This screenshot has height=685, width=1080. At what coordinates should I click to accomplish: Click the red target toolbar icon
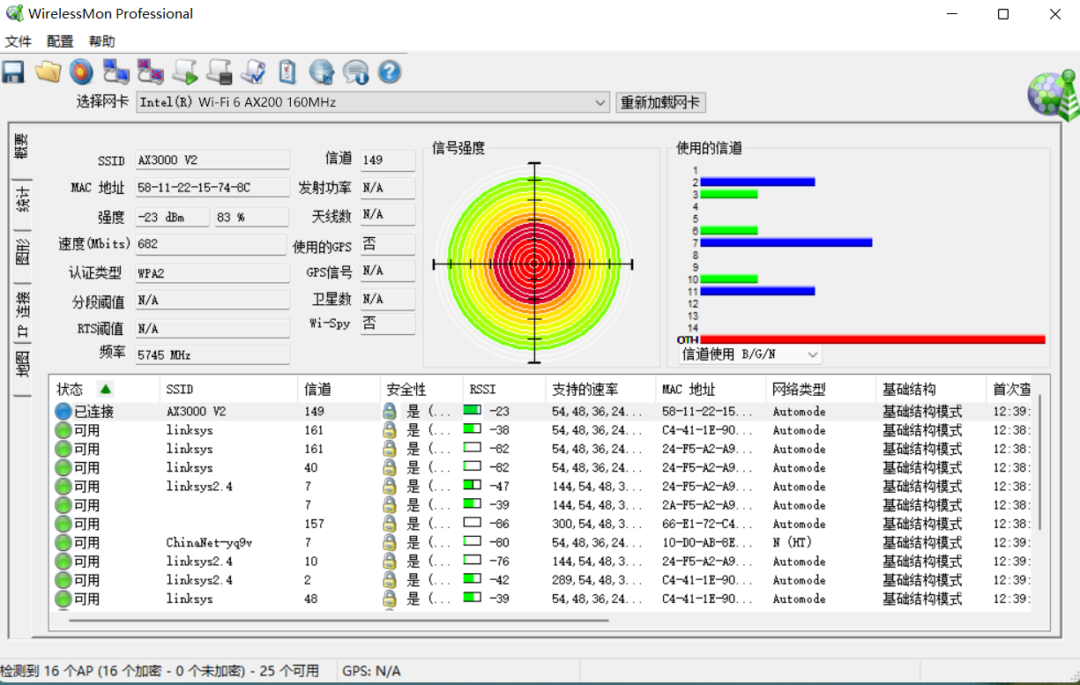click(81, 72)
